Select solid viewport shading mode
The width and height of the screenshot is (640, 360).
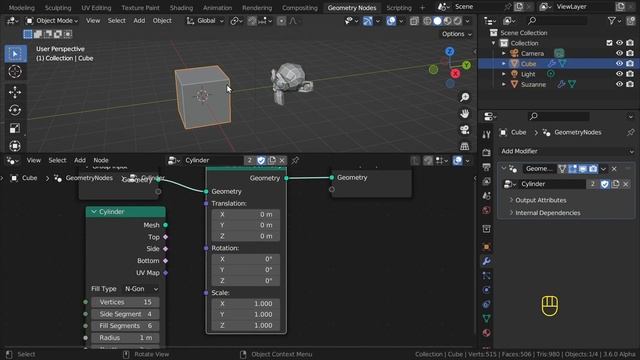tap(437, 21)
